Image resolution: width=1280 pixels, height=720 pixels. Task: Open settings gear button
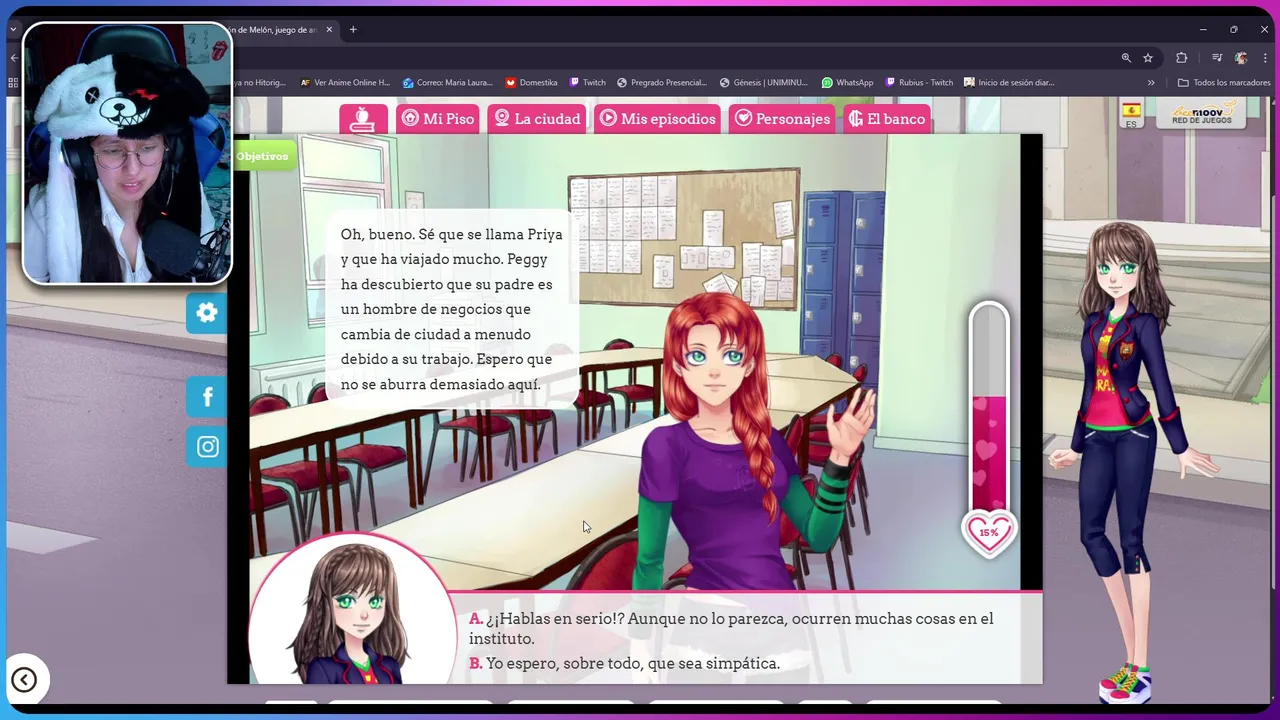pos(207,313)
